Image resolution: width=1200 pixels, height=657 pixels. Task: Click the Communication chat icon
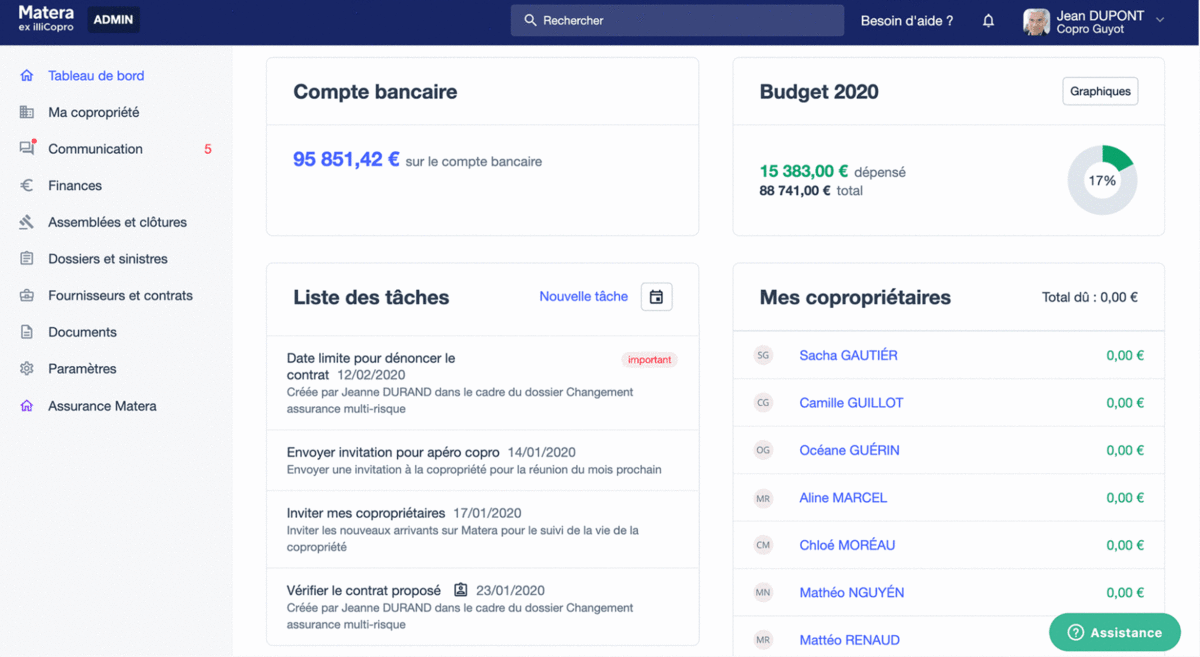point(27,149)
